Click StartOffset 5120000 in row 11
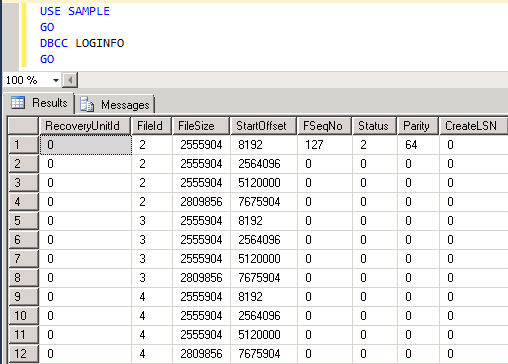Viewport: 508px width, 364px height. pyautogui.click(x=263, y=335)
